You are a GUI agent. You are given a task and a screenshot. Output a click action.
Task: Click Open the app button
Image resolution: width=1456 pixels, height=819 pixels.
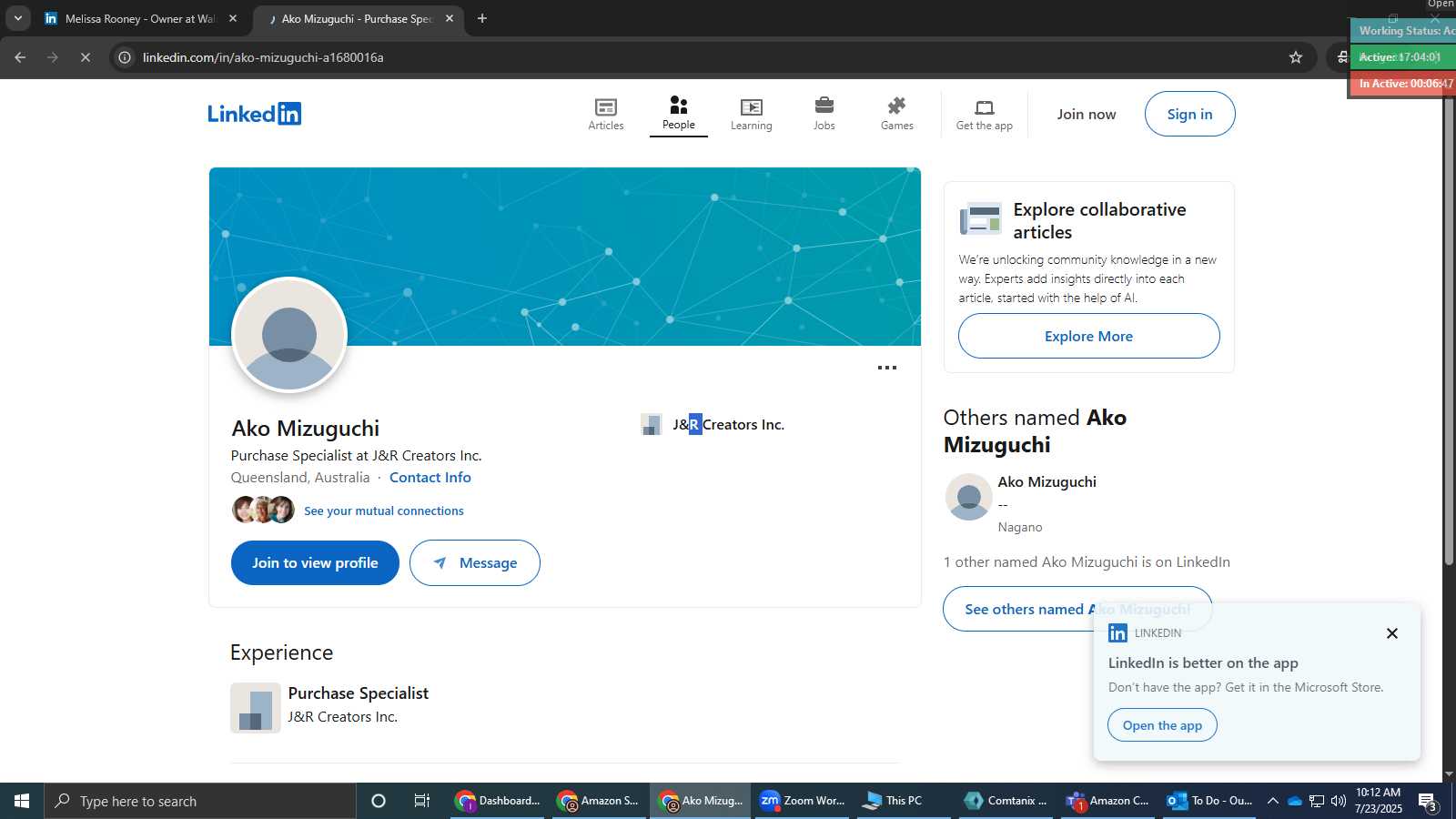tap(1162, 725)
